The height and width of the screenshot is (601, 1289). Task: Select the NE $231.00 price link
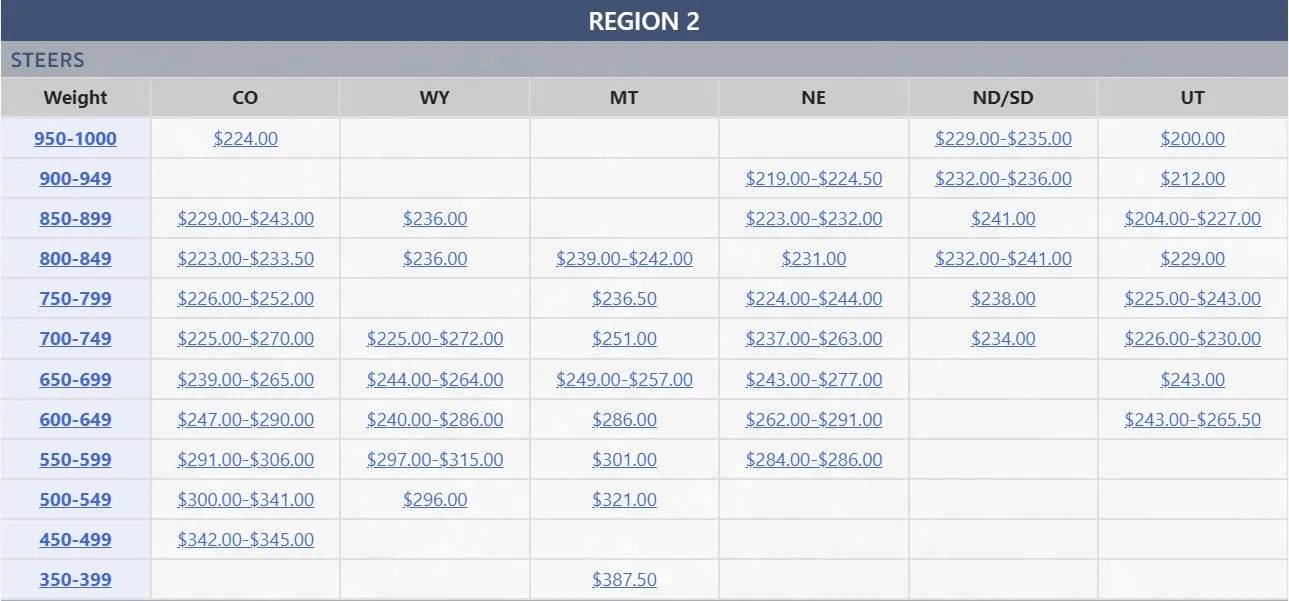813,259
